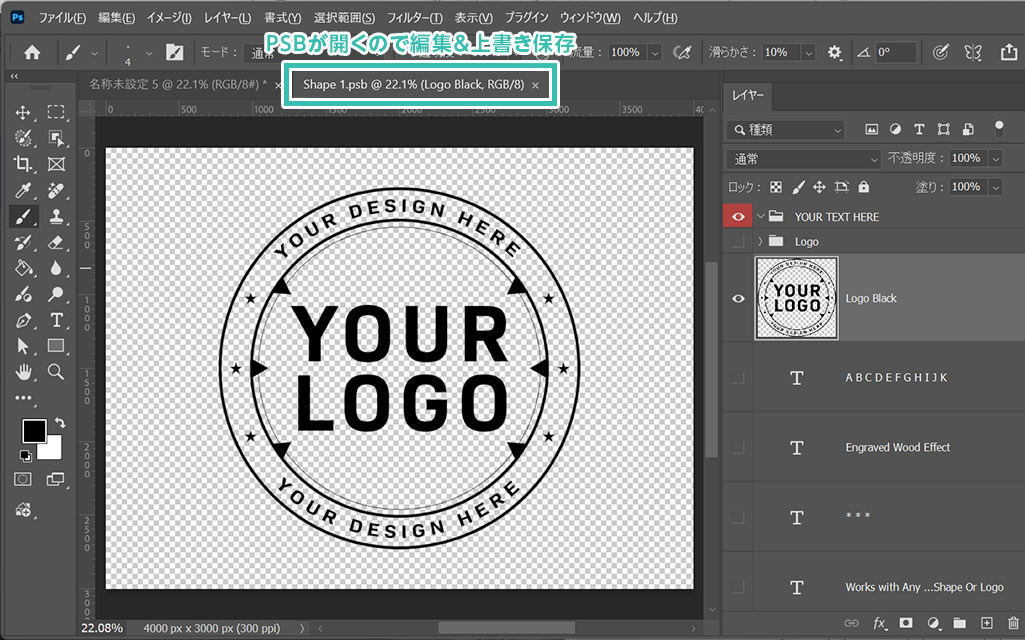
Task: Open the フィルター(T) menu
Action: pyautogui.click(x=414, y=18)
